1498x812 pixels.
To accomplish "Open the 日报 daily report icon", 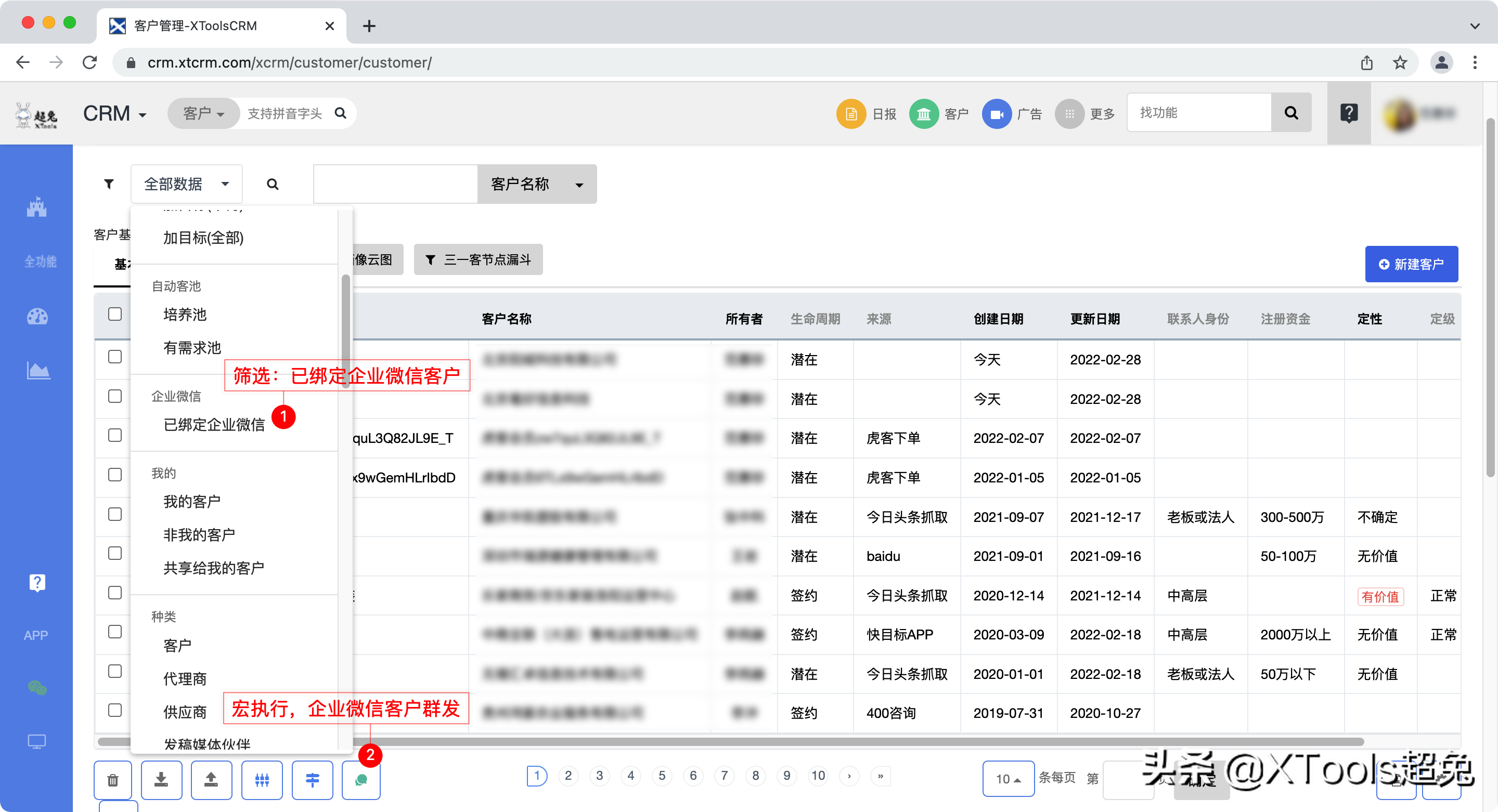I will click(x=851, y=113).
